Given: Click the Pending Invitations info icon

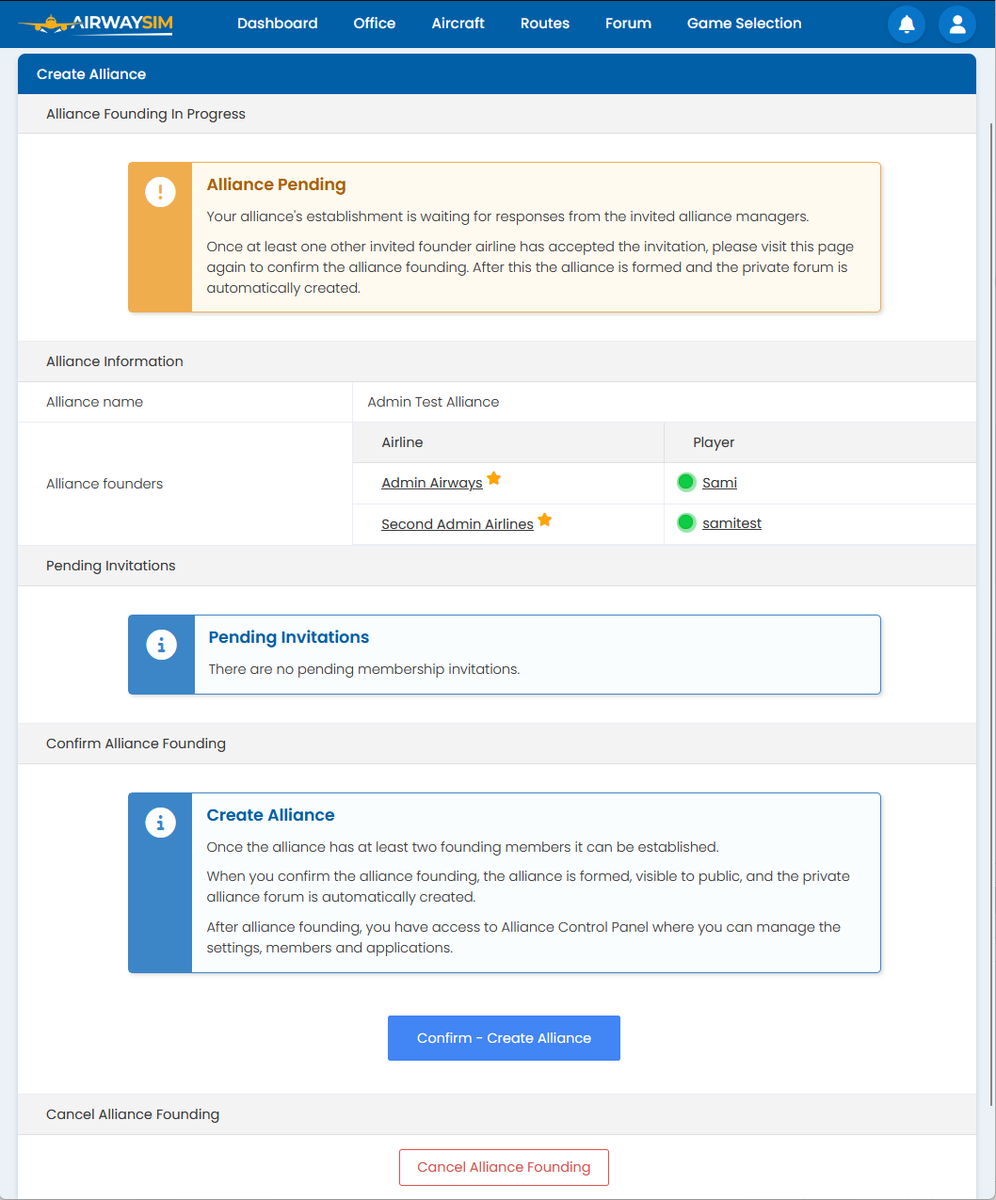Looking at the screenshot, I should [161, 644].
